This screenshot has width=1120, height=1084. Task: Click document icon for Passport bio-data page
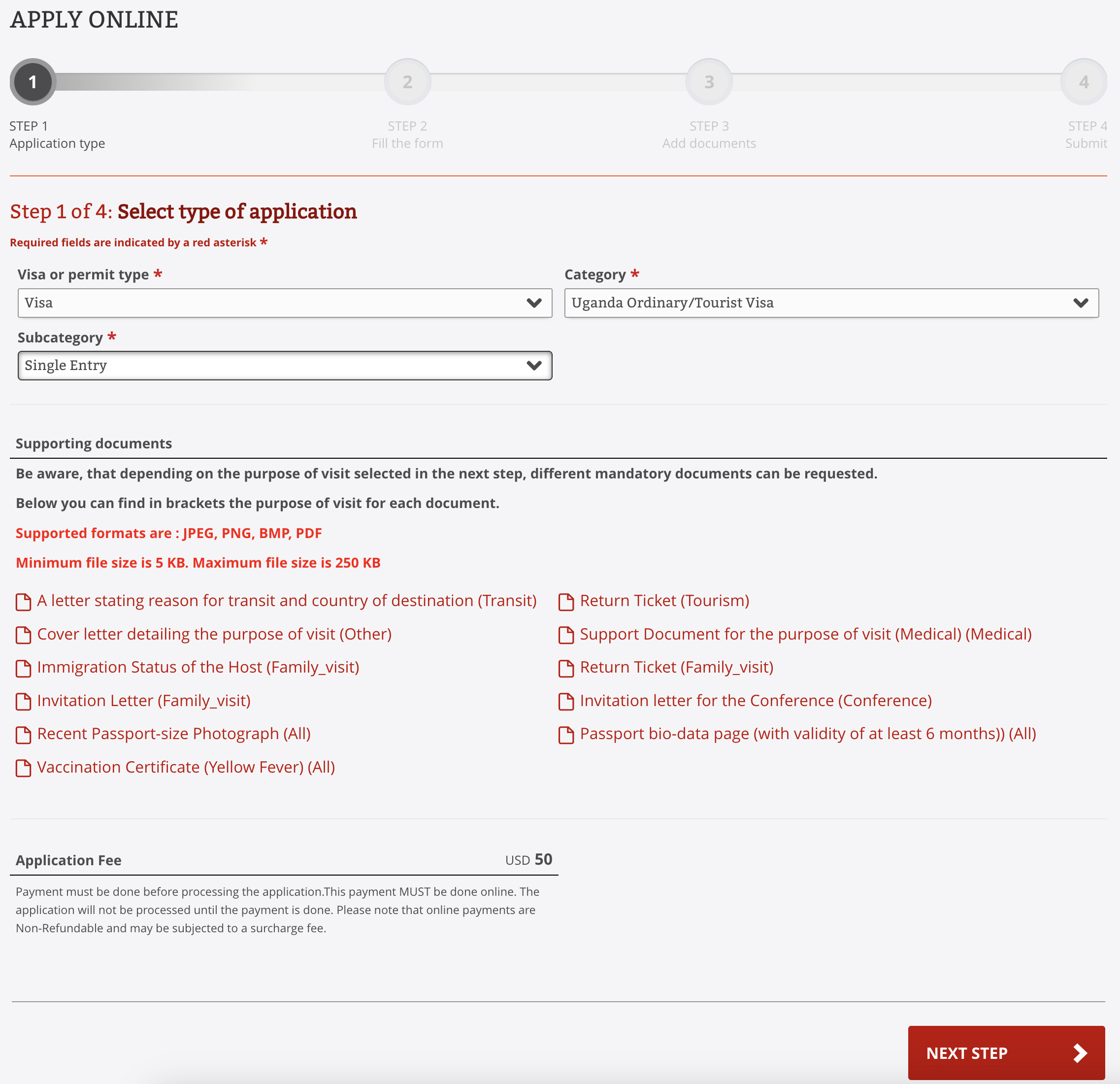tap(566, 735)
